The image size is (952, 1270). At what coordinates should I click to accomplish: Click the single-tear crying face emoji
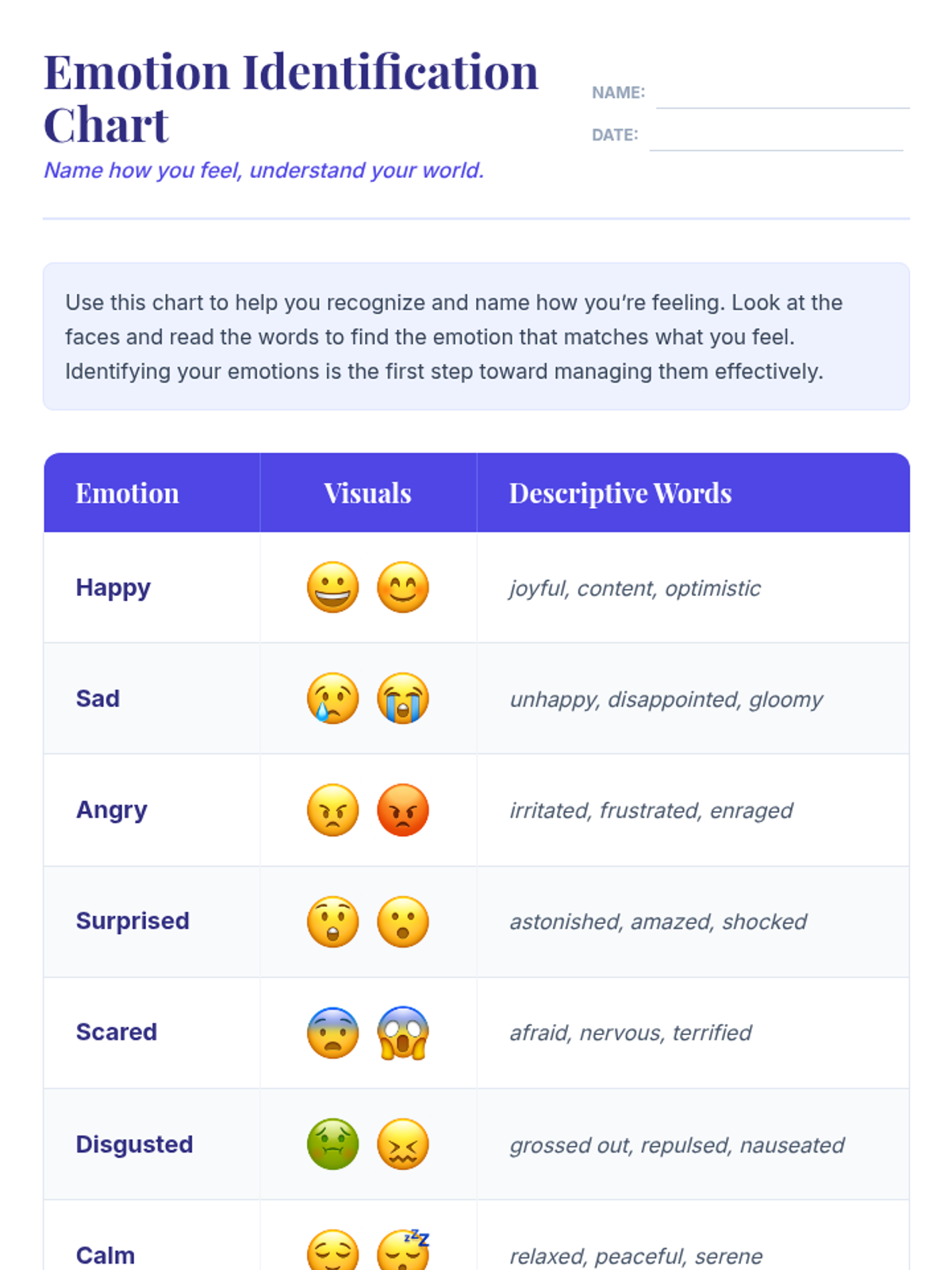coord(333,698)
